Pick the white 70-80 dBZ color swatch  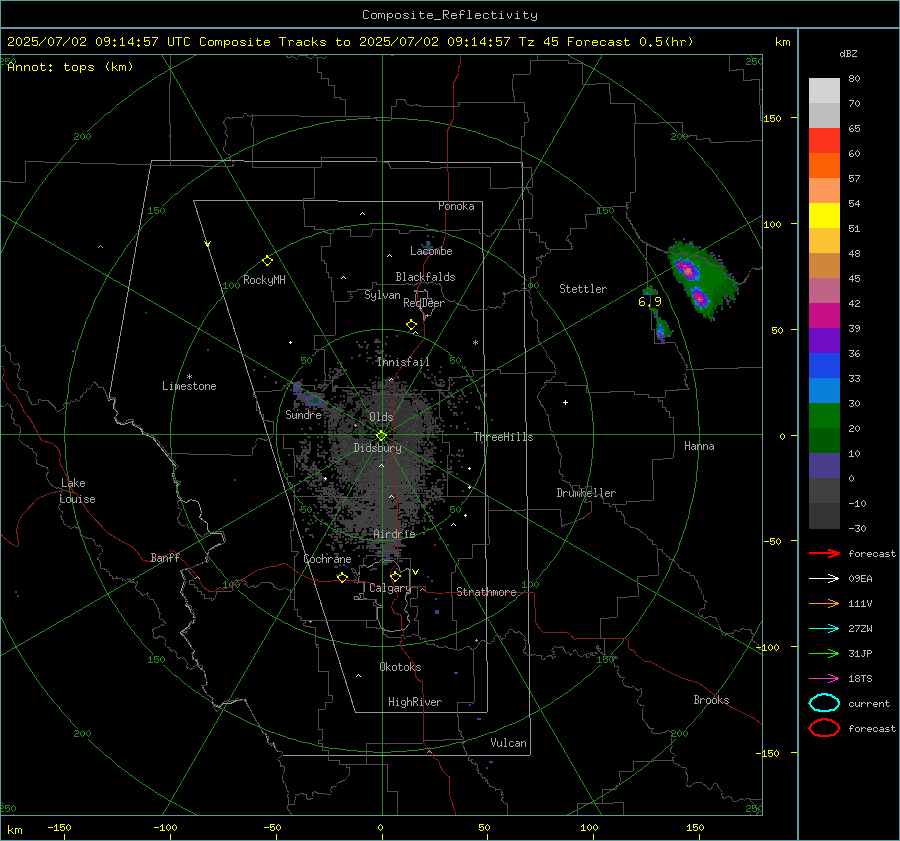[824, 90]
